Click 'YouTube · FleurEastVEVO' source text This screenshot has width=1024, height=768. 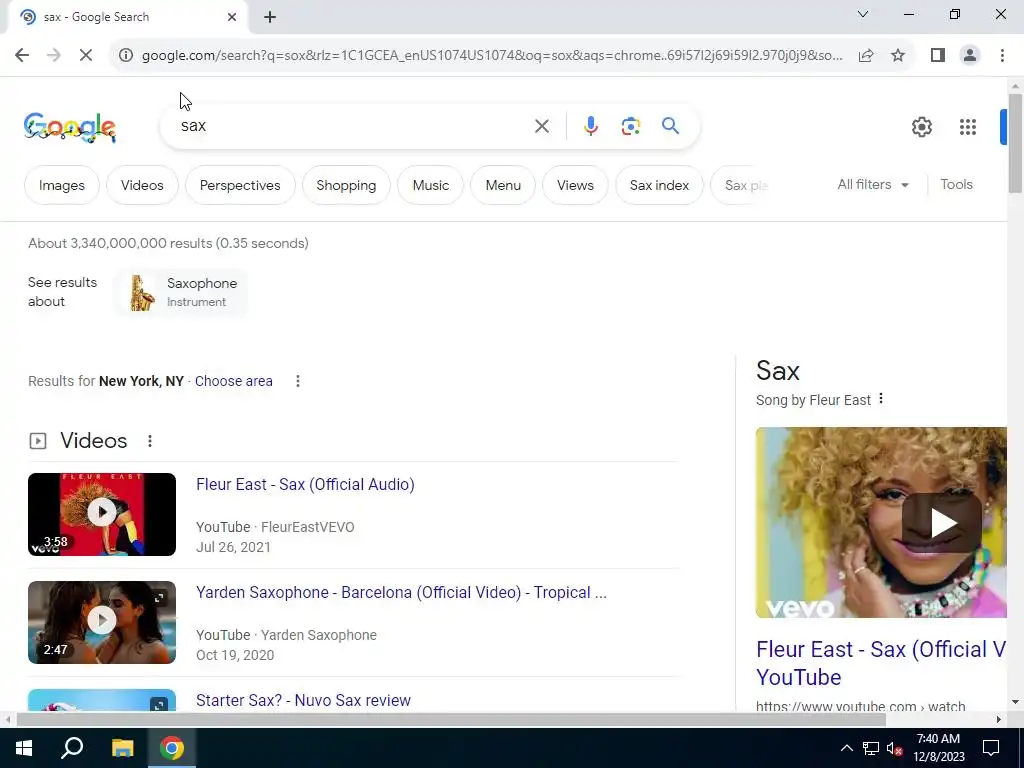275,527
